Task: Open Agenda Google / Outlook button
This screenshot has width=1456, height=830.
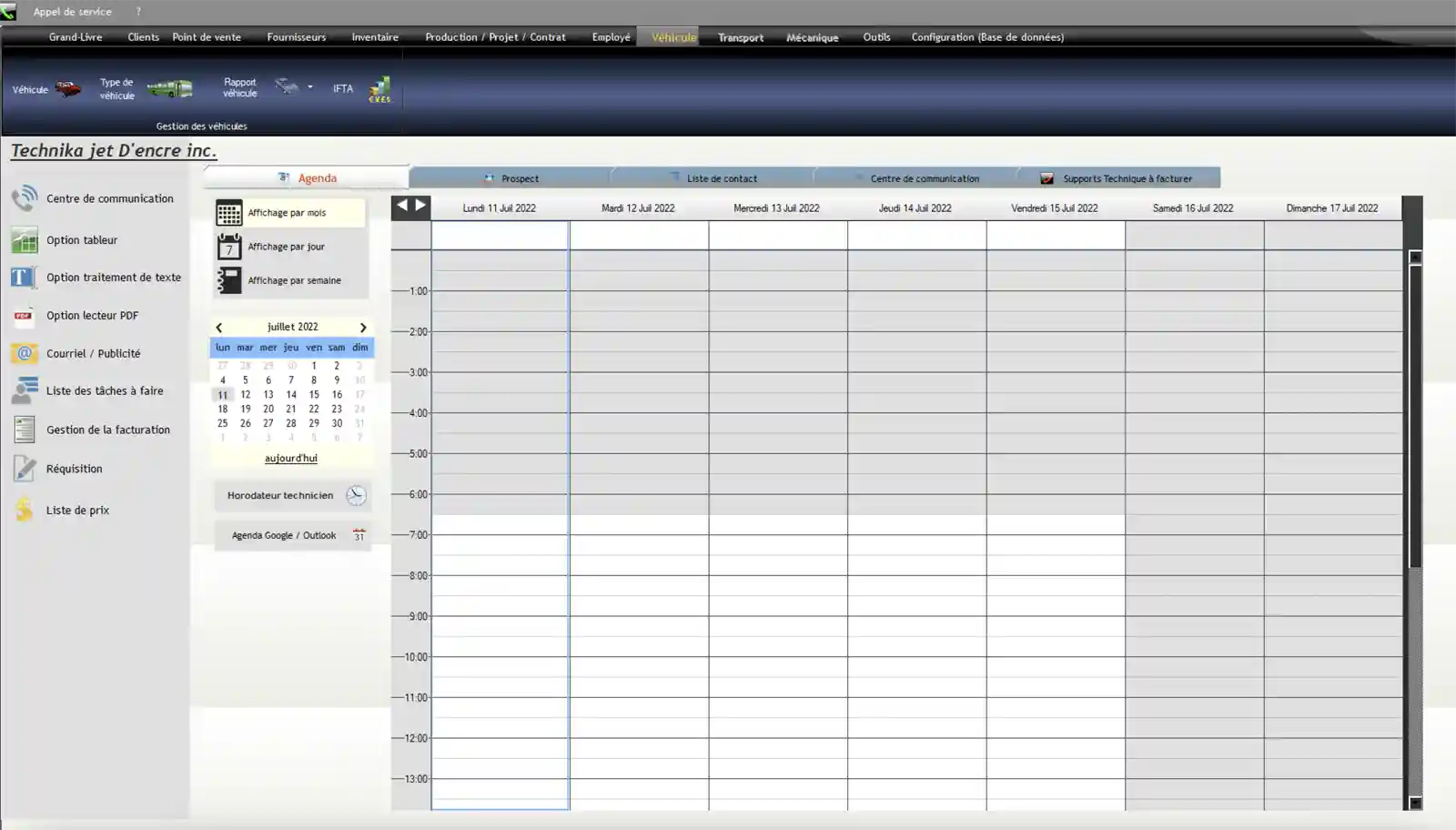Action: click(x=293, y=536)
